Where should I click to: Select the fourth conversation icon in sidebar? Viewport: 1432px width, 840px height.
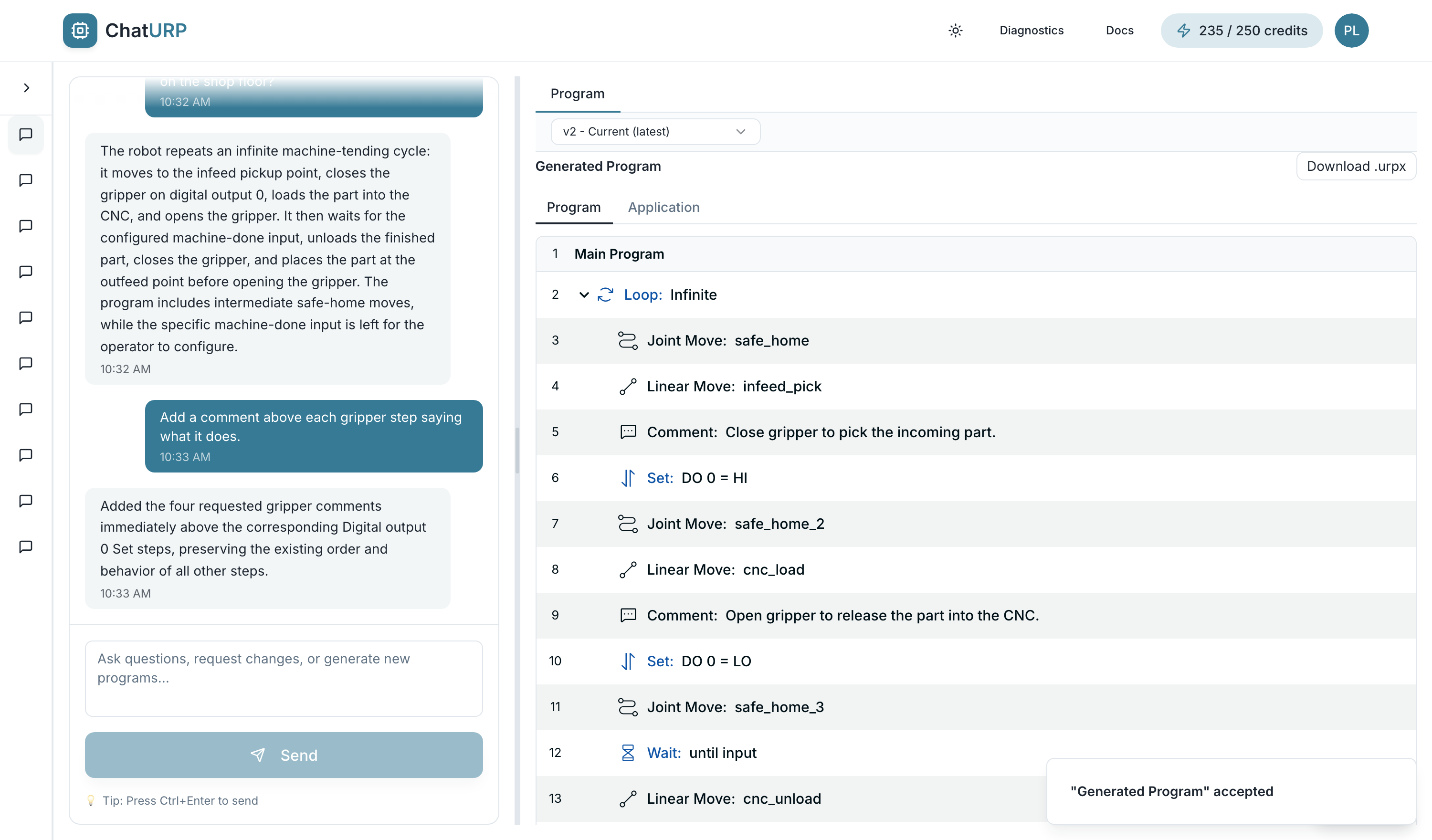26,272
